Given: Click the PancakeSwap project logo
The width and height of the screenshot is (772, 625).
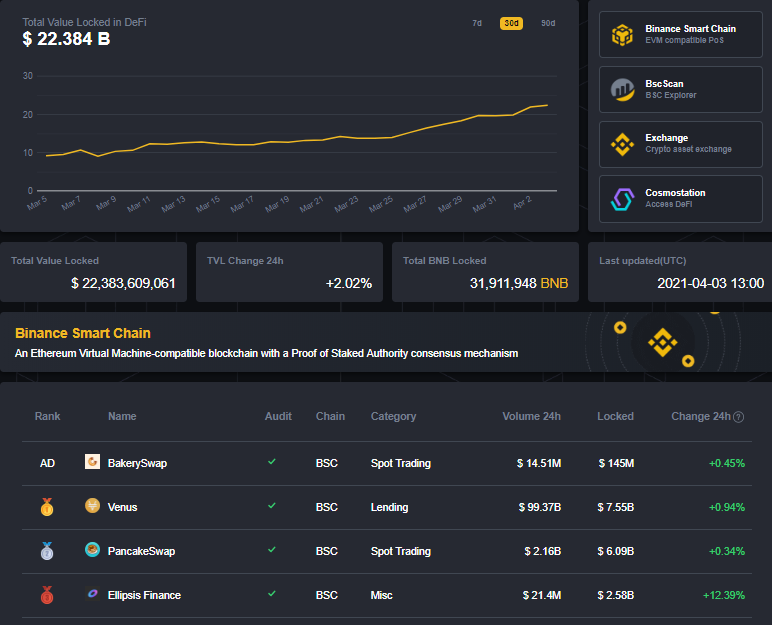Looking at the screenshot, I should click(92, 551).
